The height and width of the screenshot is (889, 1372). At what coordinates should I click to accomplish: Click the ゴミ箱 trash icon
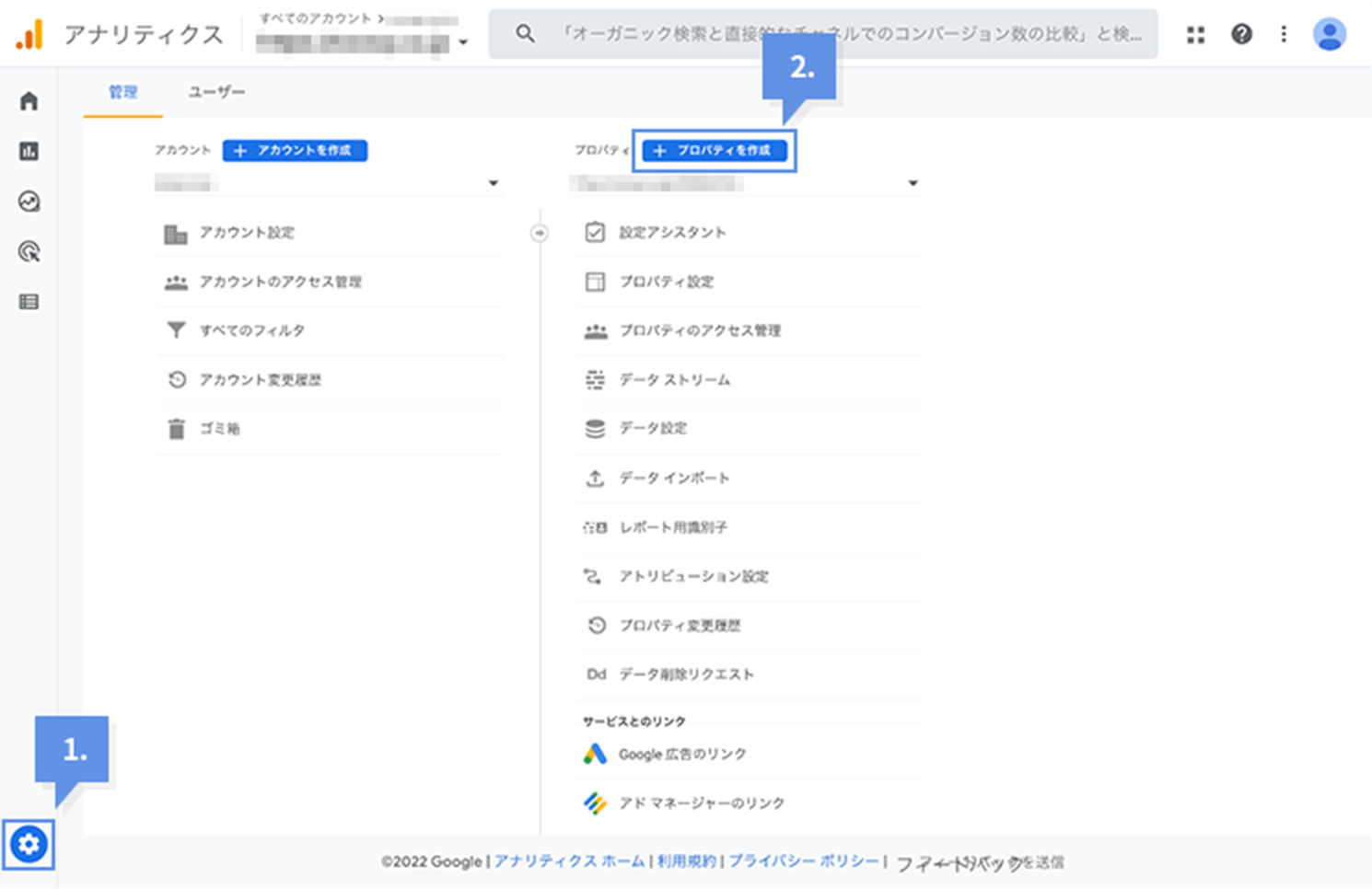click(x=177, y=429)
